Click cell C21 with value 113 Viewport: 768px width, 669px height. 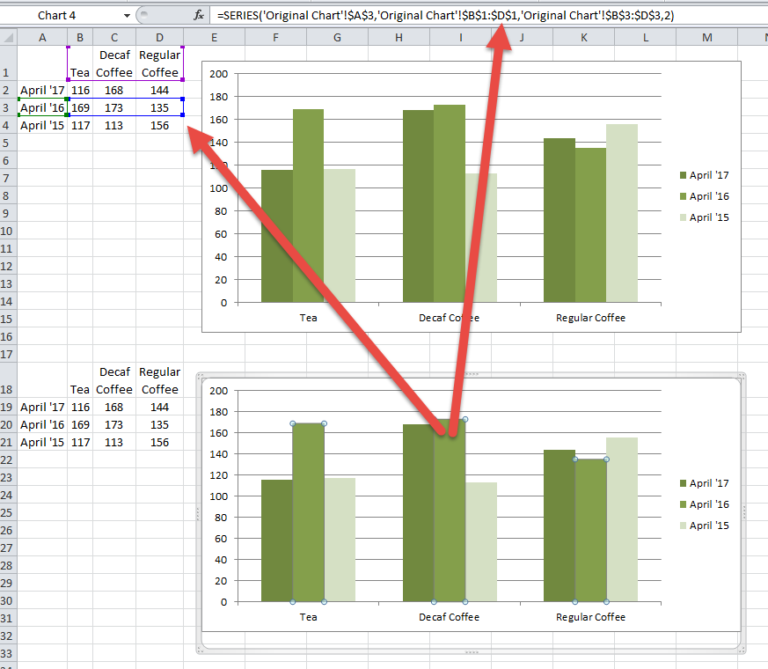(114, 442)
